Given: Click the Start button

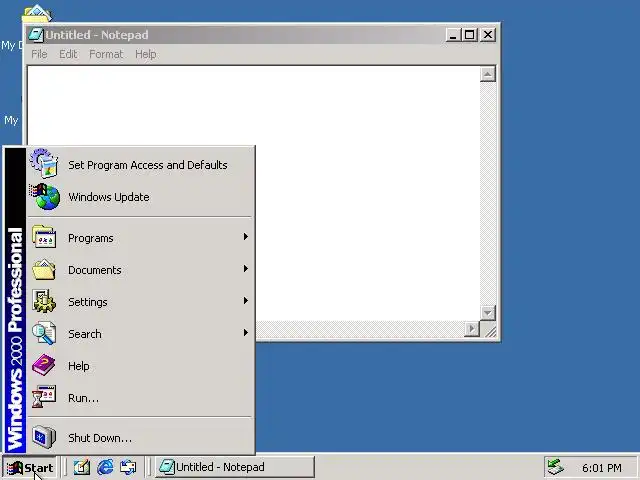Looking at the screenshot, I should coord(30,467).
